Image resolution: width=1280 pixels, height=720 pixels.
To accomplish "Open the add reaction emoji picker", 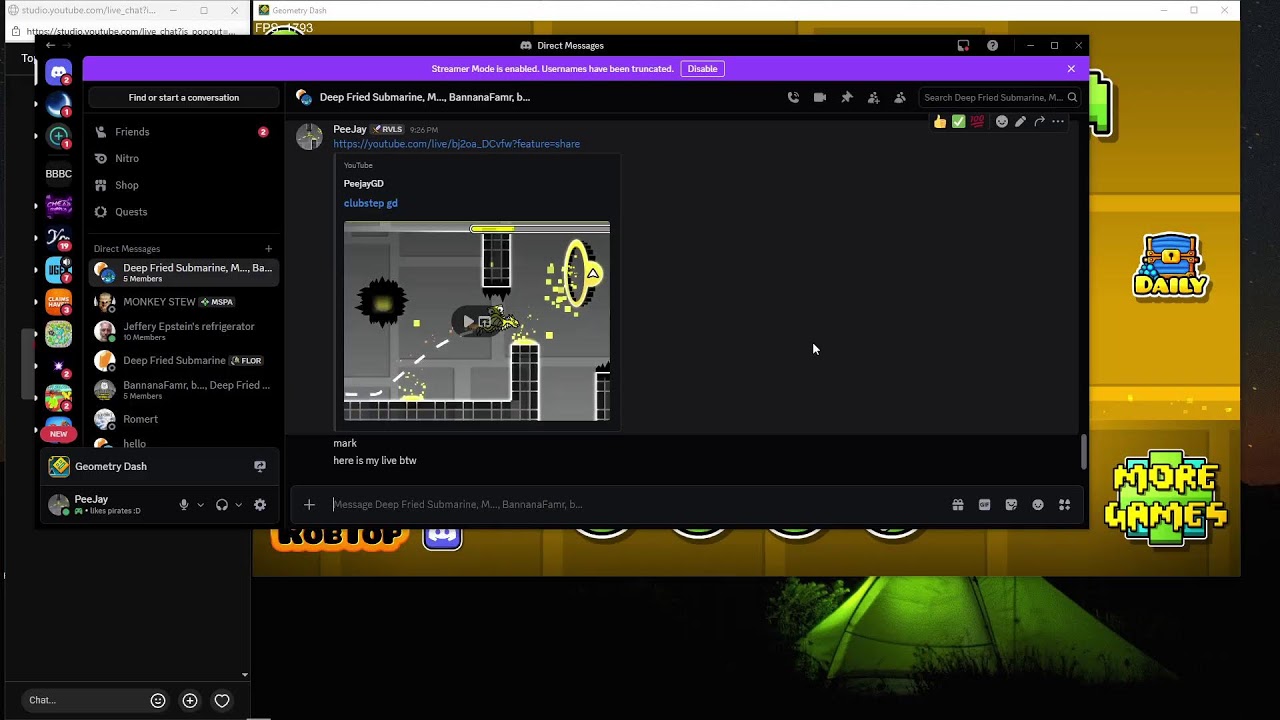I will click(x=1001, y=122).
